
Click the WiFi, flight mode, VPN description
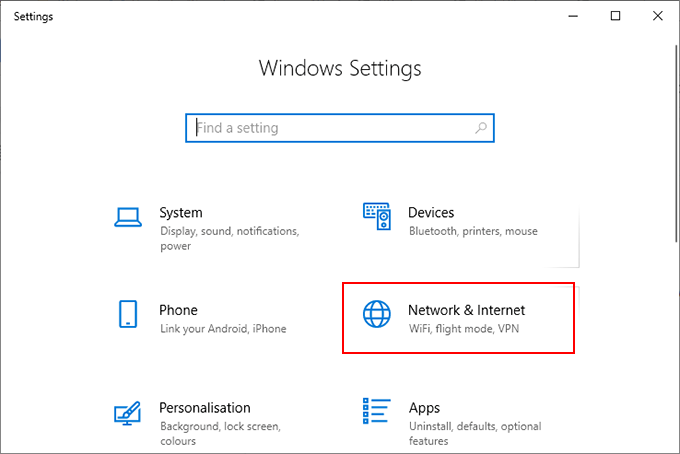[464, 329]
